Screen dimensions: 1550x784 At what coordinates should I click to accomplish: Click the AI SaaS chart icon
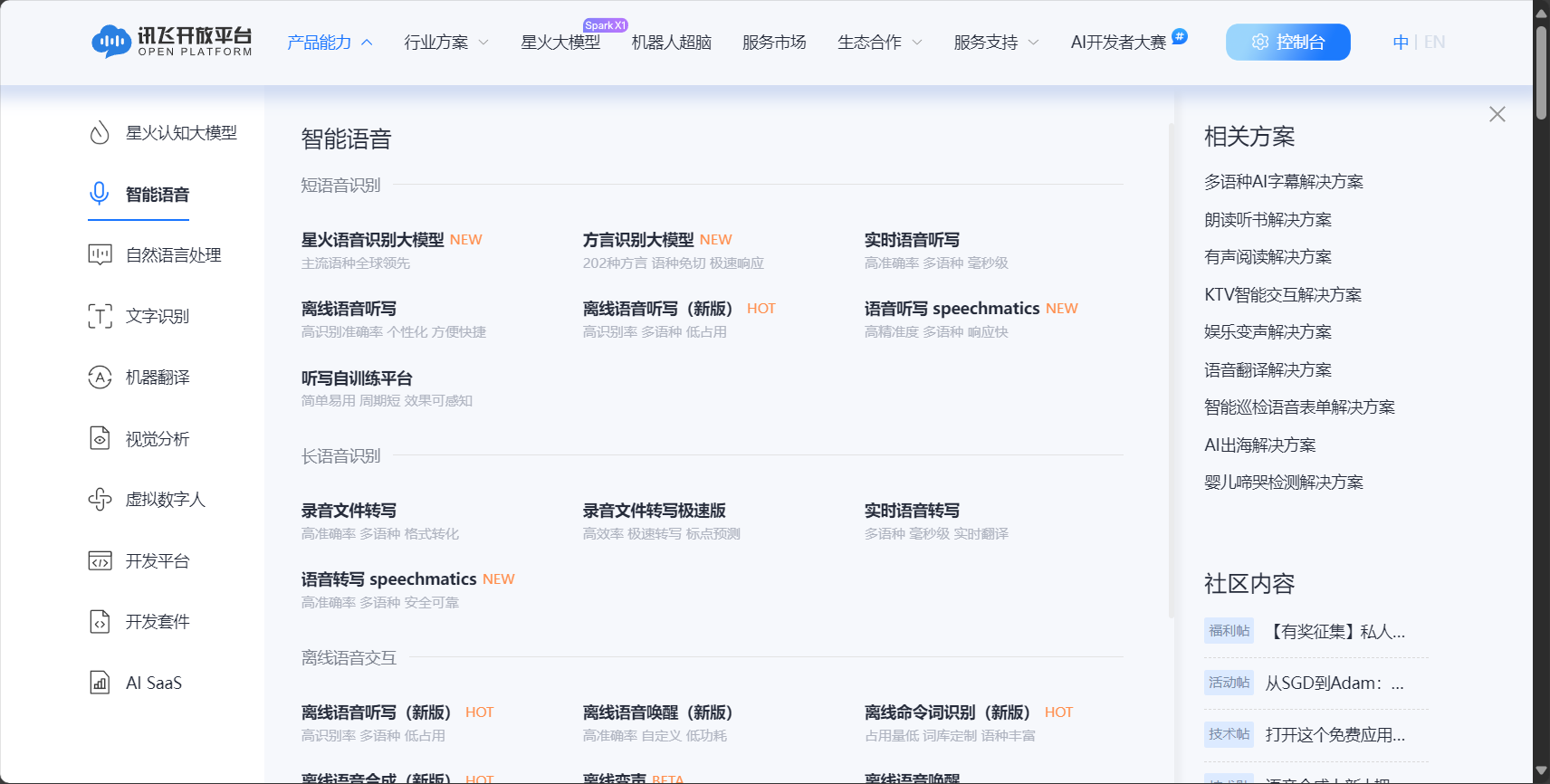coord(100,683)
